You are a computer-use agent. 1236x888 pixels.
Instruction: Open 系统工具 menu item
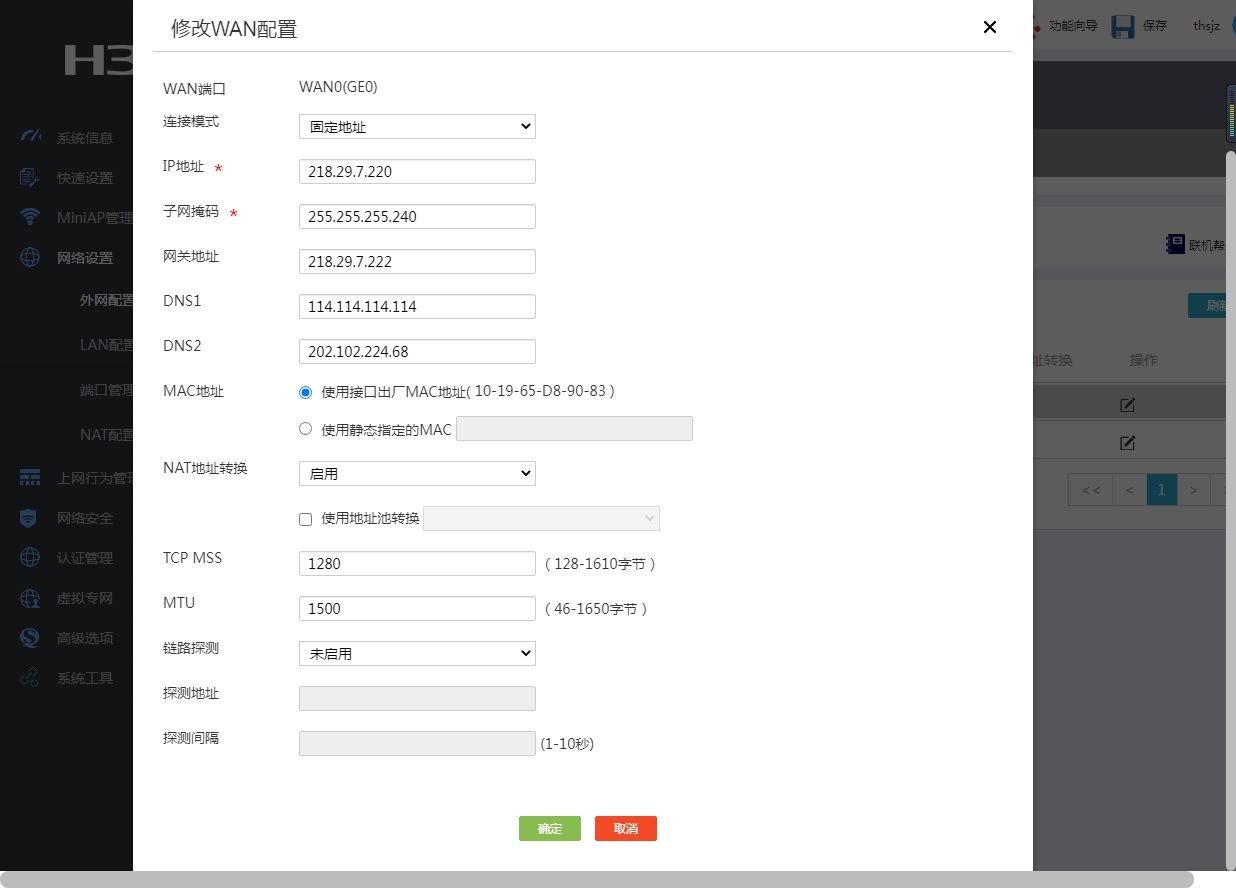(85, 678)
